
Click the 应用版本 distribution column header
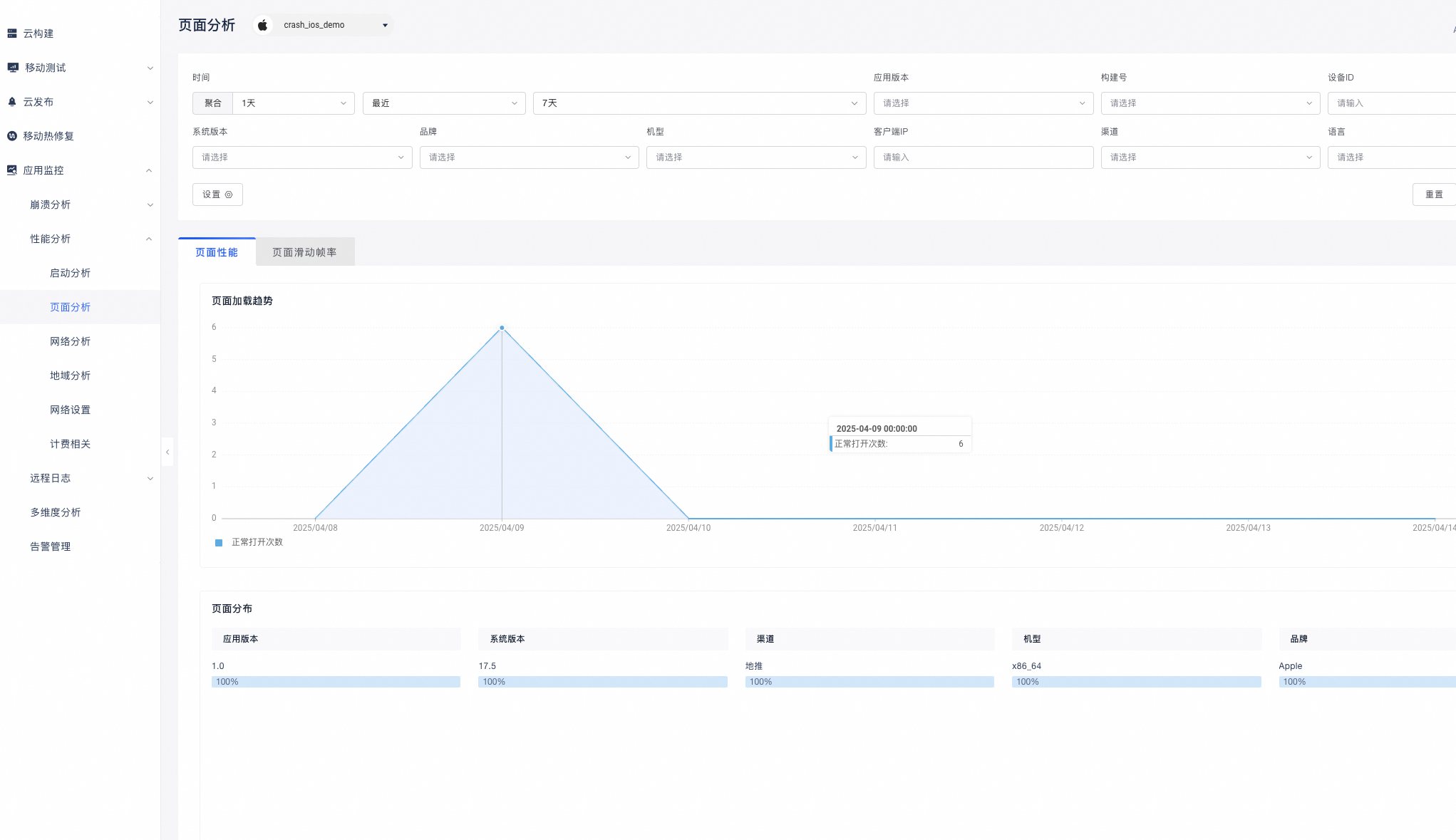(x=336, y=639)
